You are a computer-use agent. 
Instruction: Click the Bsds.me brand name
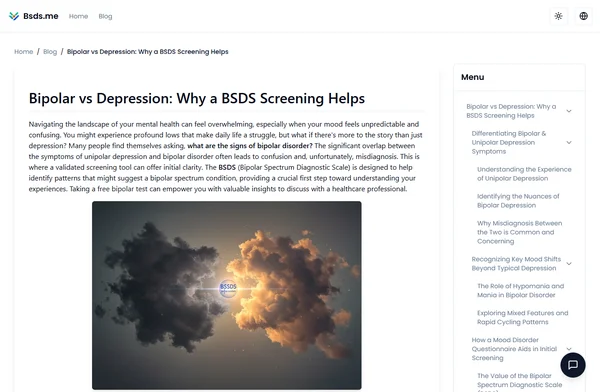(41, 16)
